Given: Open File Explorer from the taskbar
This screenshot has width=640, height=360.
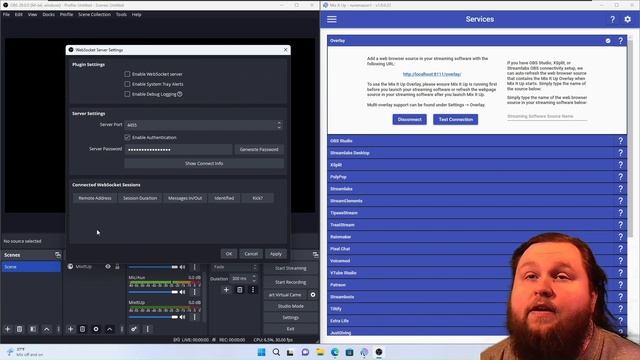Looking at the screenshot, I should coord(320,352).
